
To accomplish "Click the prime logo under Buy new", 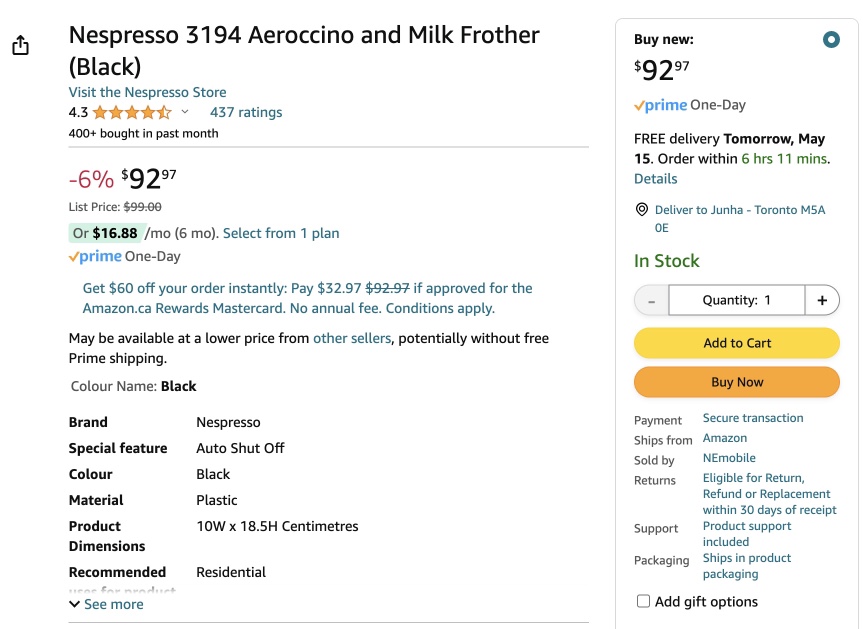I will [x=660, y=105].
